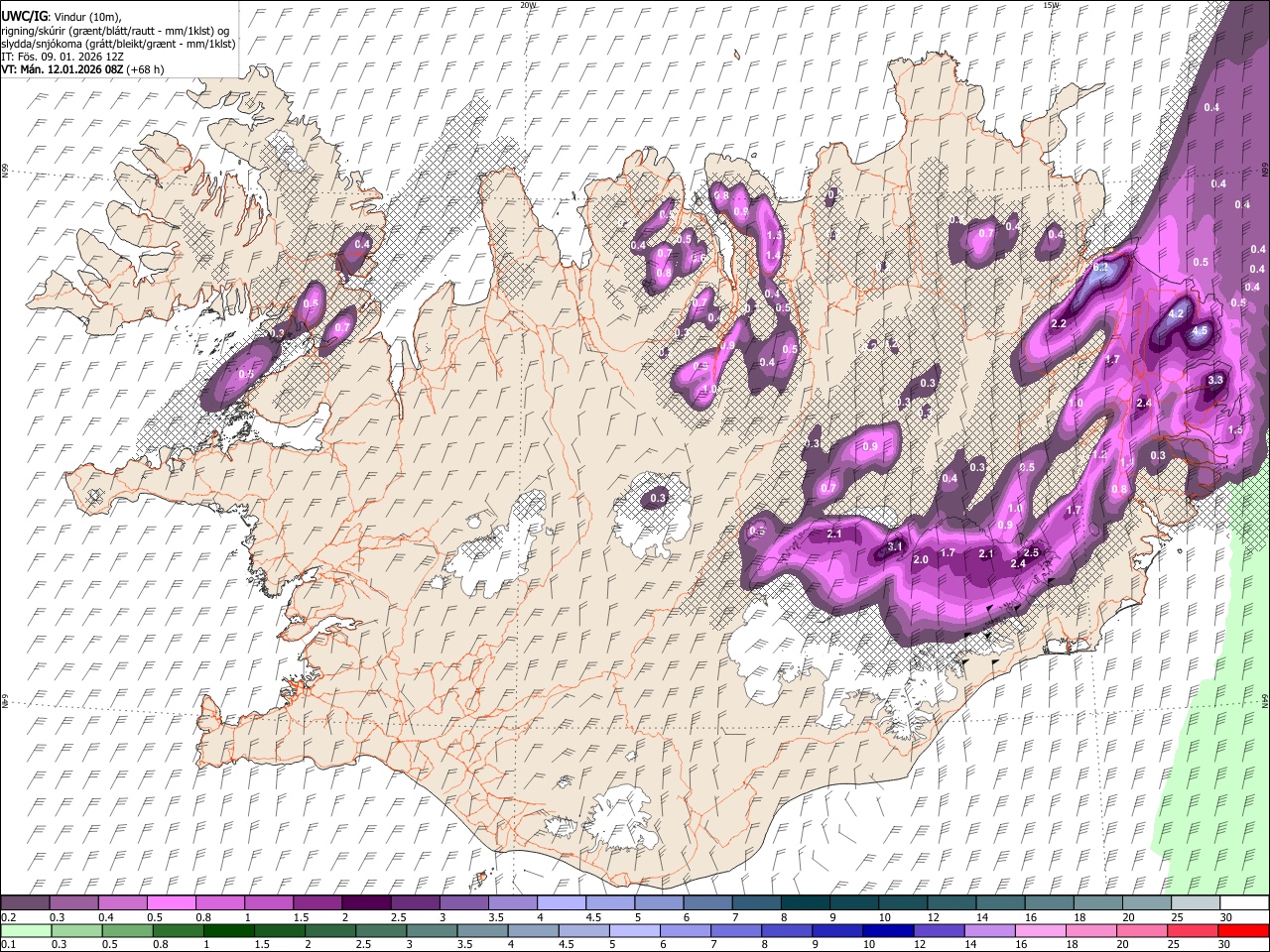The width and height of the screenshot is (1270, 952).
Task: Click the '30' label in the rain legend row
Action: pyautogui.click(x=1226, y=945)
